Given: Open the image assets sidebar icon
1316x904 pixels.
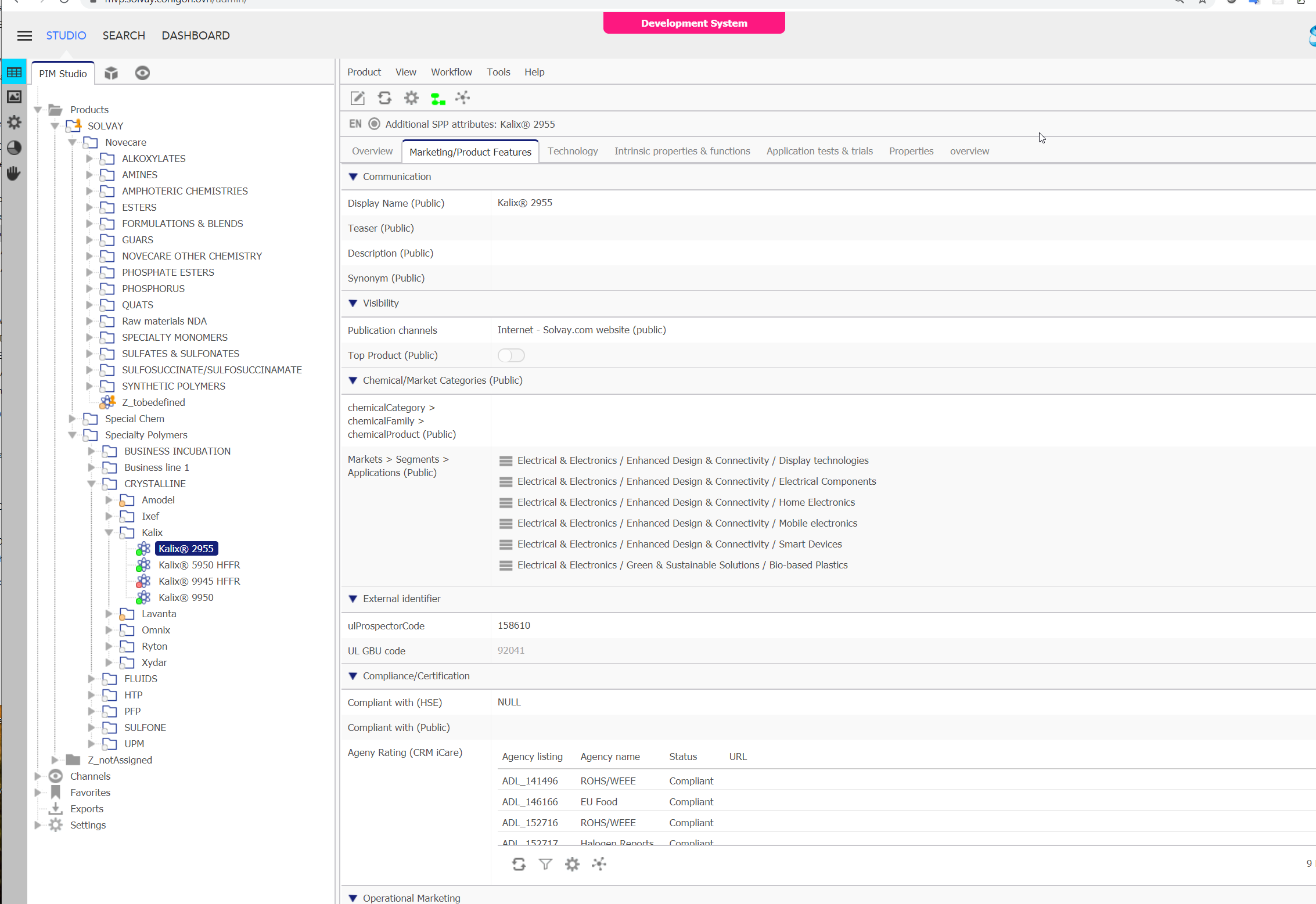Looking at the screenshot, I should (x=14, y=97).
